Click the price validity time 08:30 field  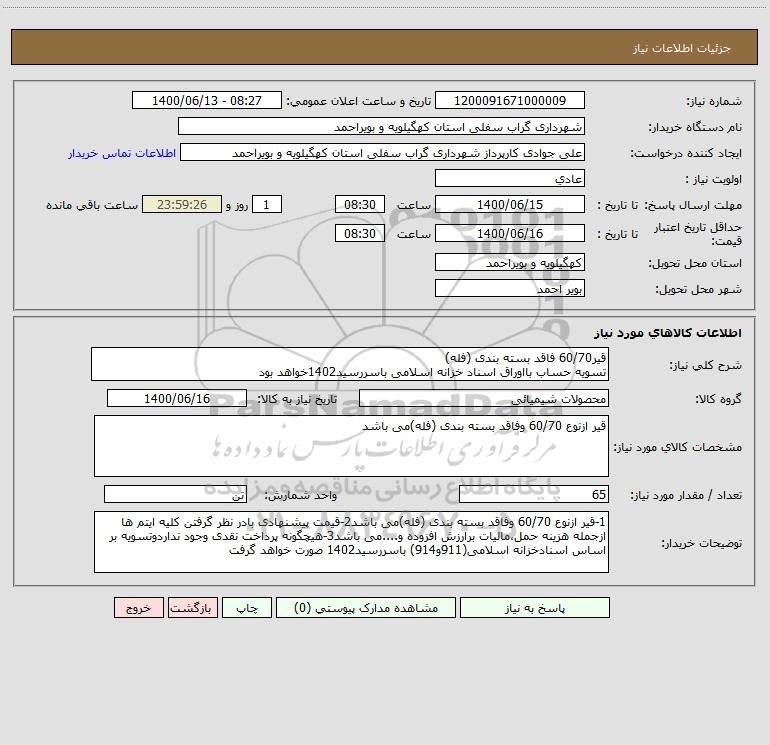[x=359, y=233]
